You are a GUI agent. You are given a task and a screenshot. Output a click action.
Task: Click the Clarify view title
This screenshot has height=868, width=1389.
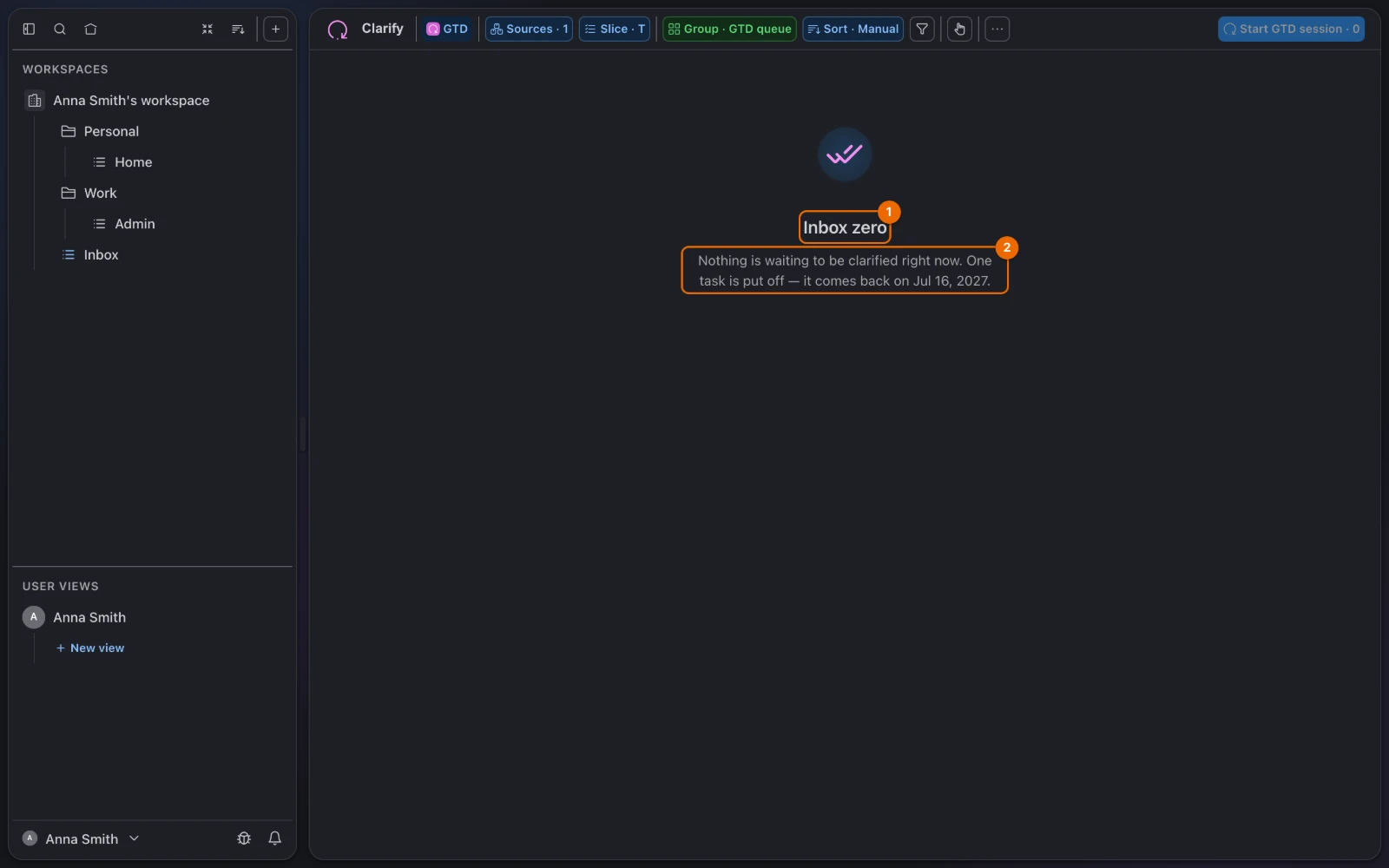pos(382,29)
